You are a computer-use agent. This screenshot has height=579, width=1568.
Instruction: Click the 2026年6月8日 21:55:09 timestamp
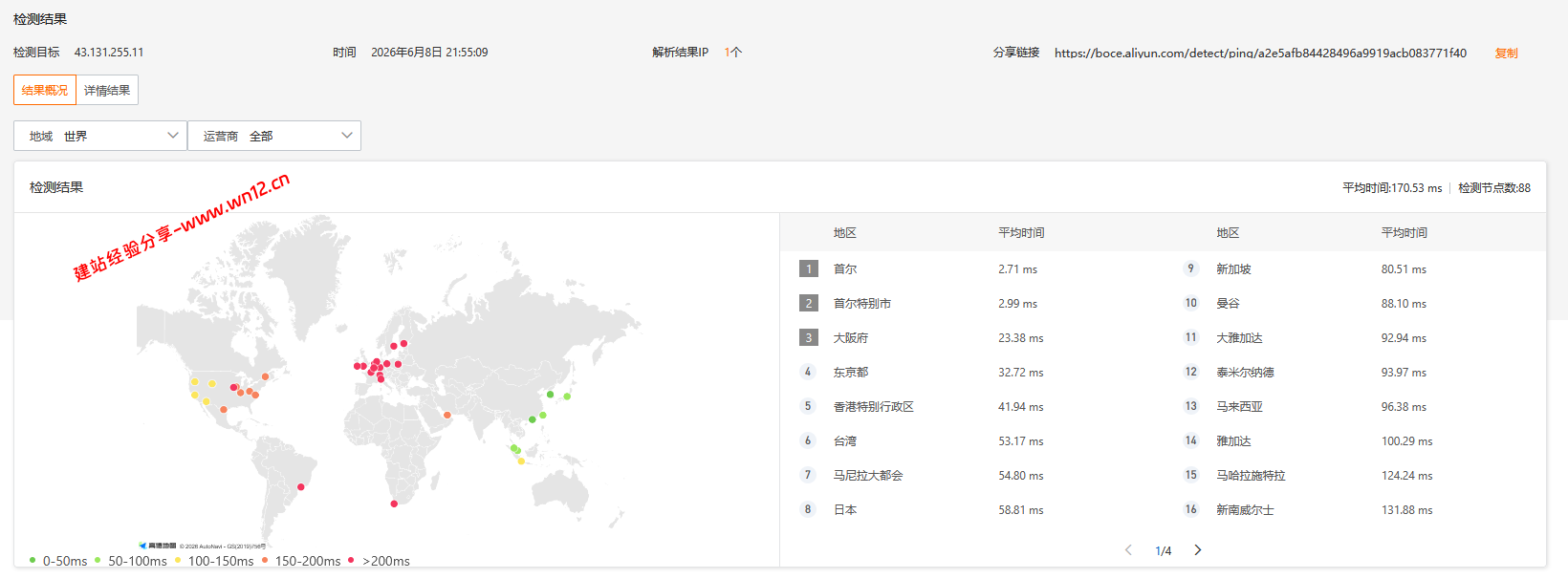click(429, 52)
